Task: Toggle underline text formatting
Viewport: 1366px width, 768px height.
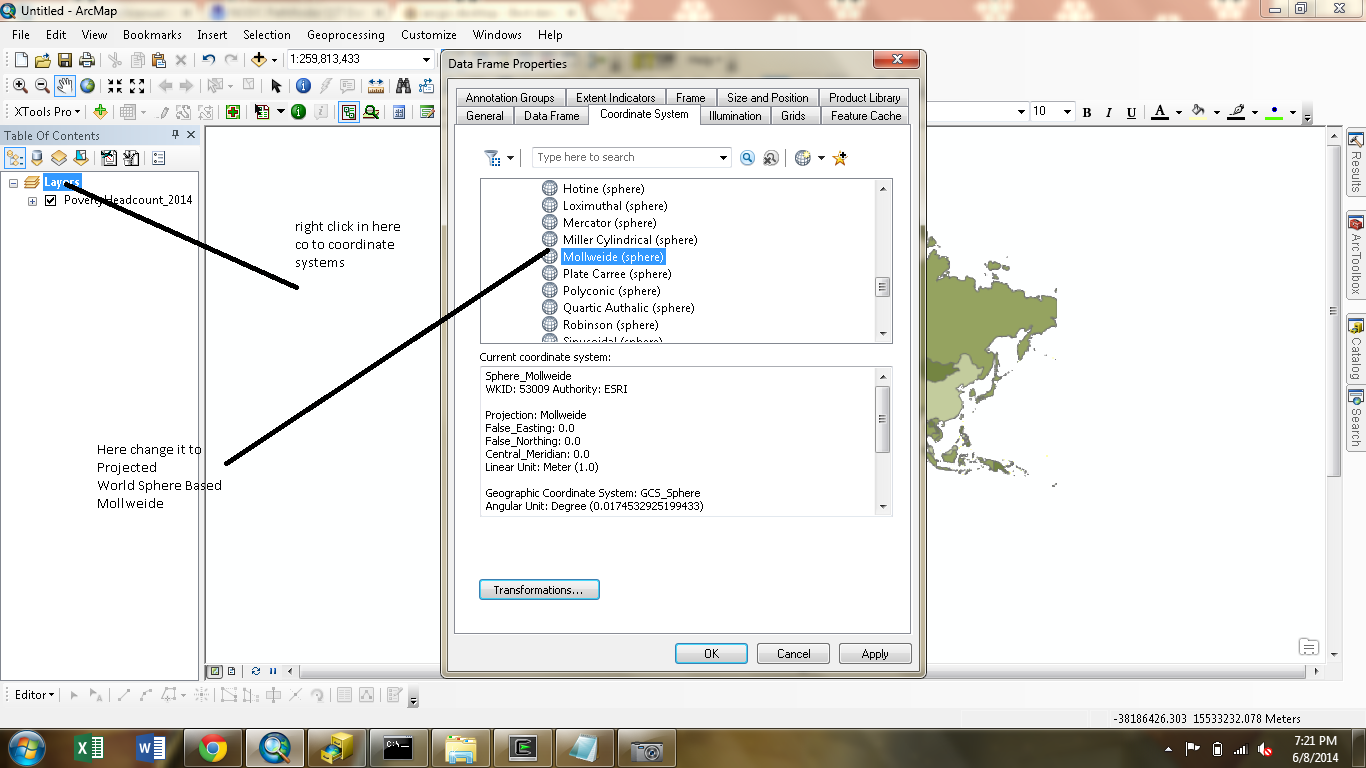Action: coord(1131,112)
